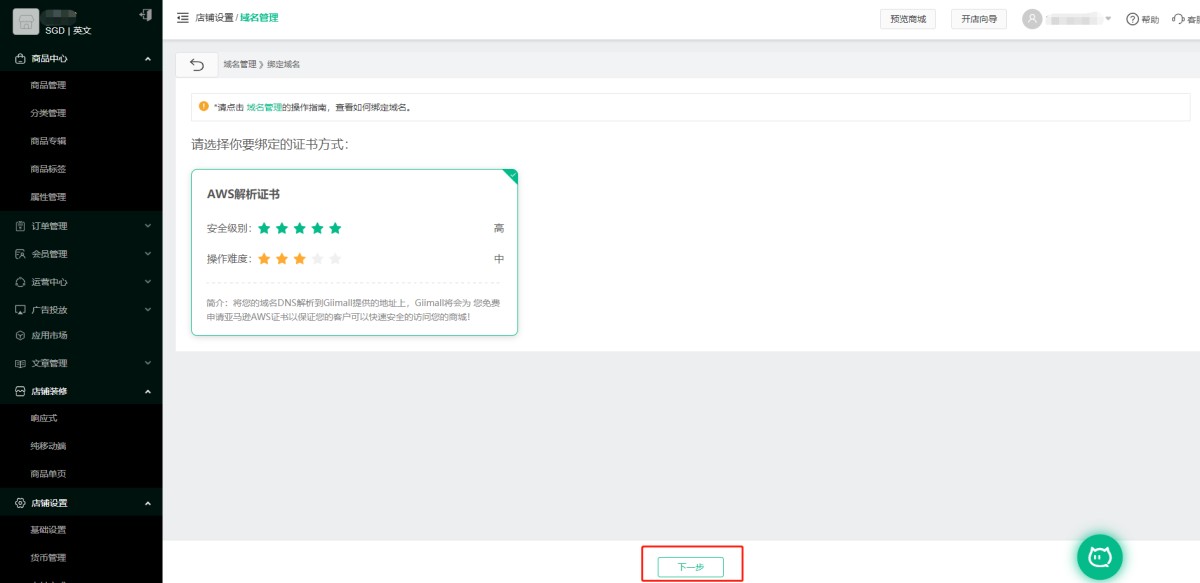
Task: Open 商品管理 in the sidebar
Action: click(x=48, y=86)
